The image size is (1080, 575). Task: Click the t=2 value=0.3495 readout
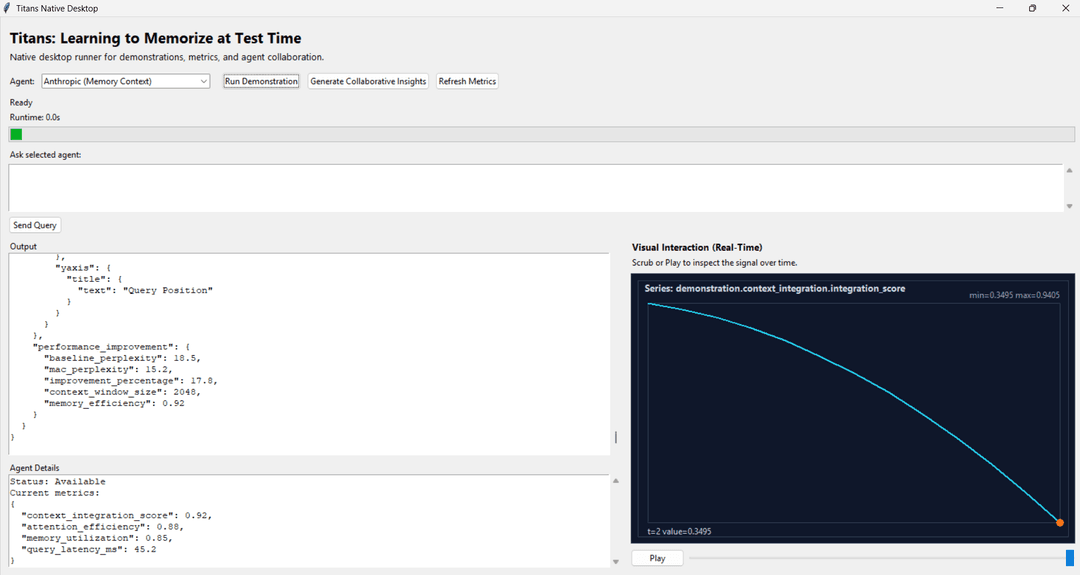coord(679,532)
